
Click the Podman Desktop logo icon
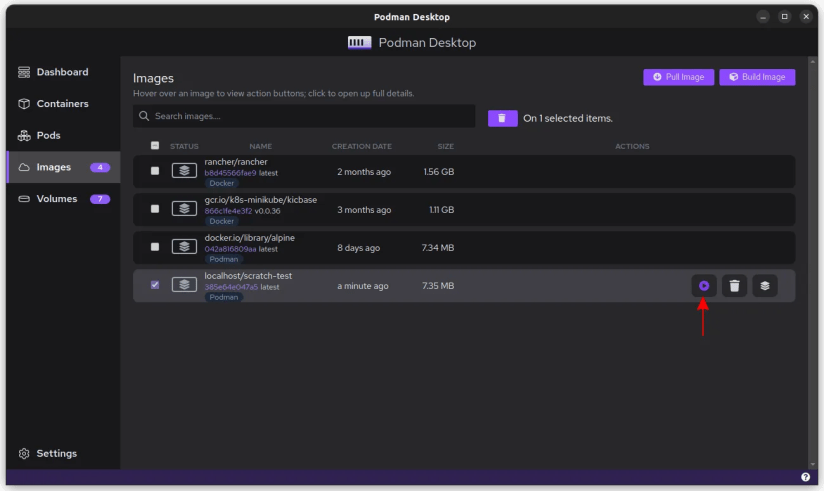[x=359, y=43]
